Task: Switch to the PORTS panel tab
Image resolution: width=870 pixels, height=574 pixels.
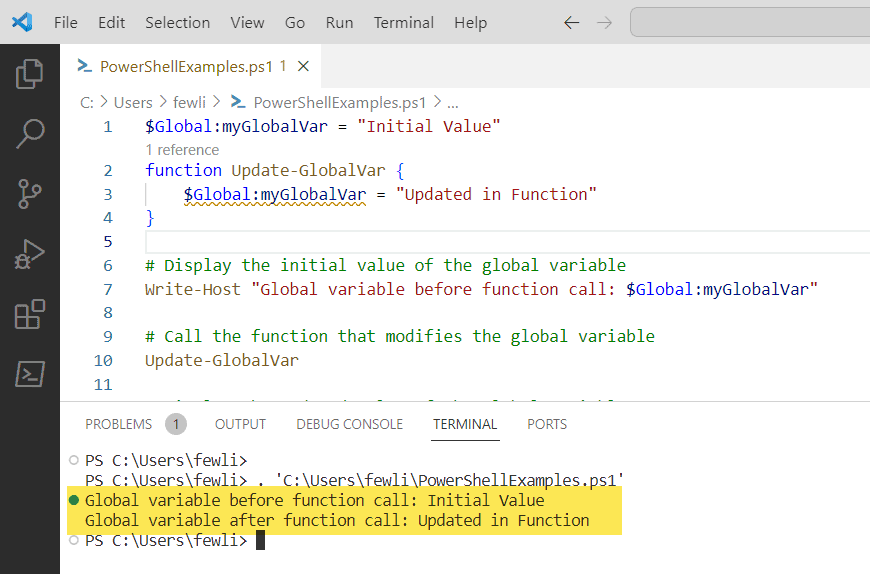Action: (x=547, y=424)
